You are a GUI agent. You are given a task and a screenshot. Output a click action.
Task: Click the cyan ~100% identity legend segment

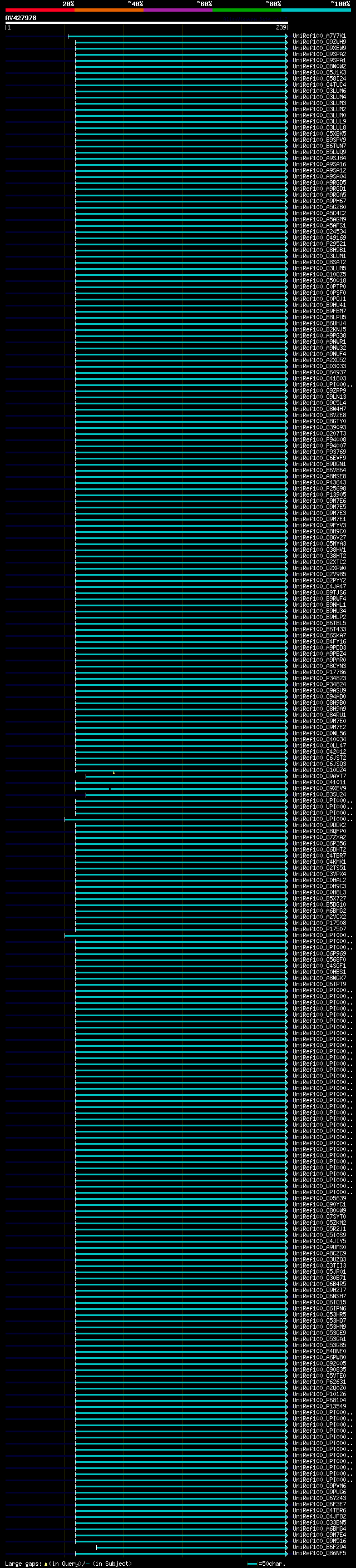(317, 10)
